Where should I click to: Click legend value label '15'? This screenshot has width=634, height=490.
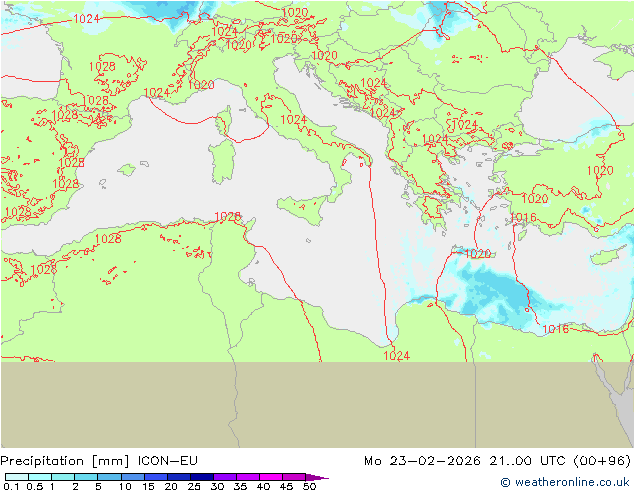point(148,486)
